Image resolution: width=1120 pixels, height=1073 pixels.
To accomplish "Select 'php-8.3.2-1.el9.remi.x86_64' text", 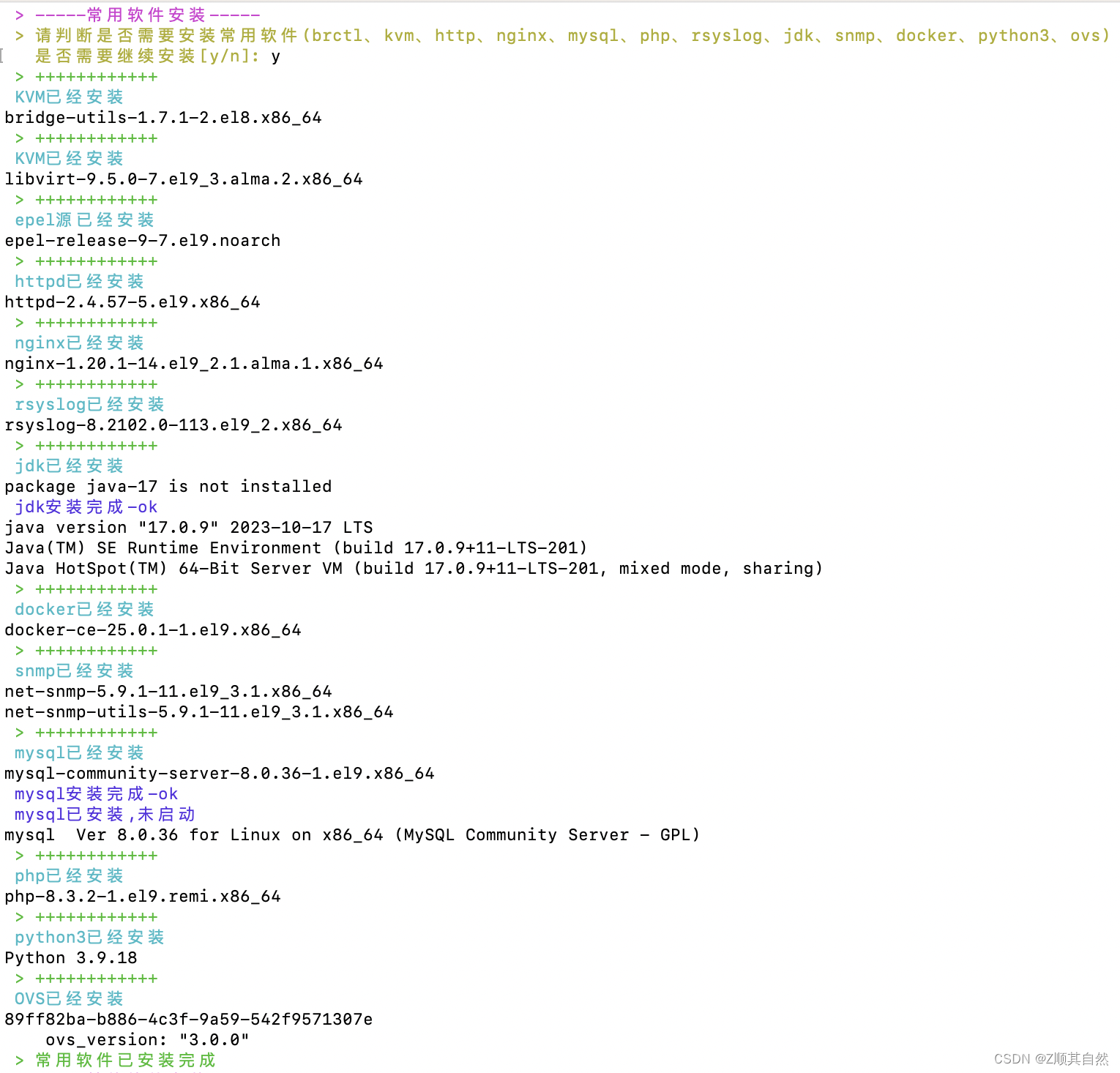I will pyautogui.click(x=143, y=897).
